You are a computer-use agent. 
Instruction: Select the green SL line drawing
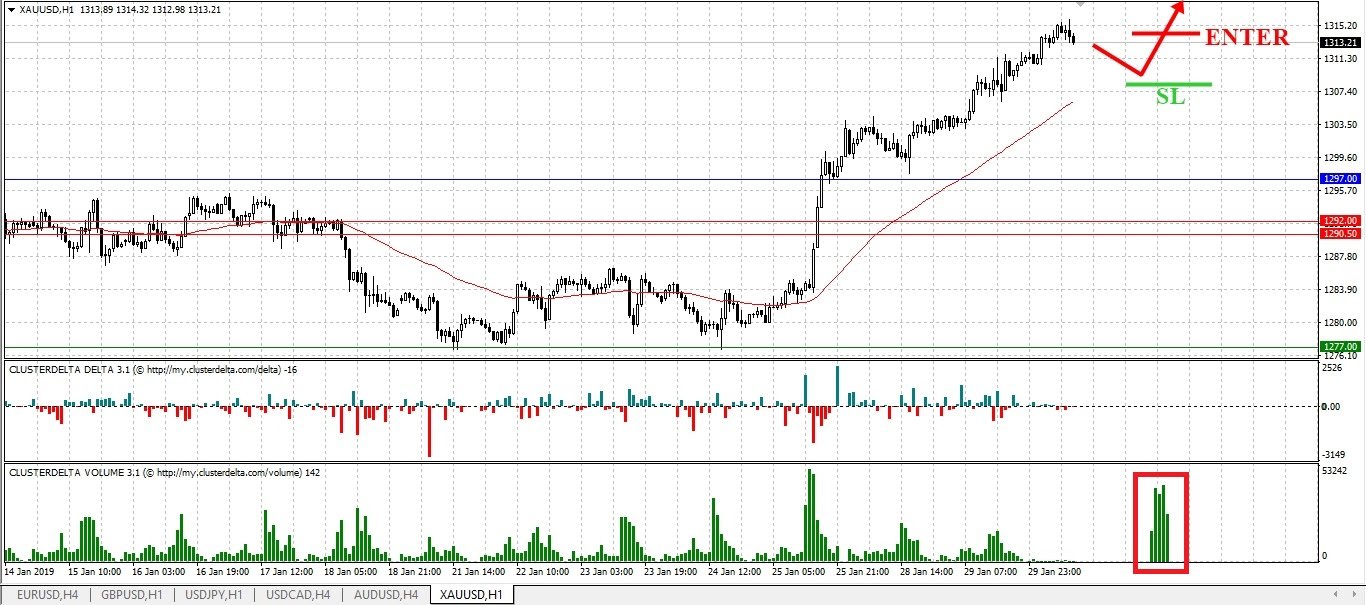(1168, 84)
